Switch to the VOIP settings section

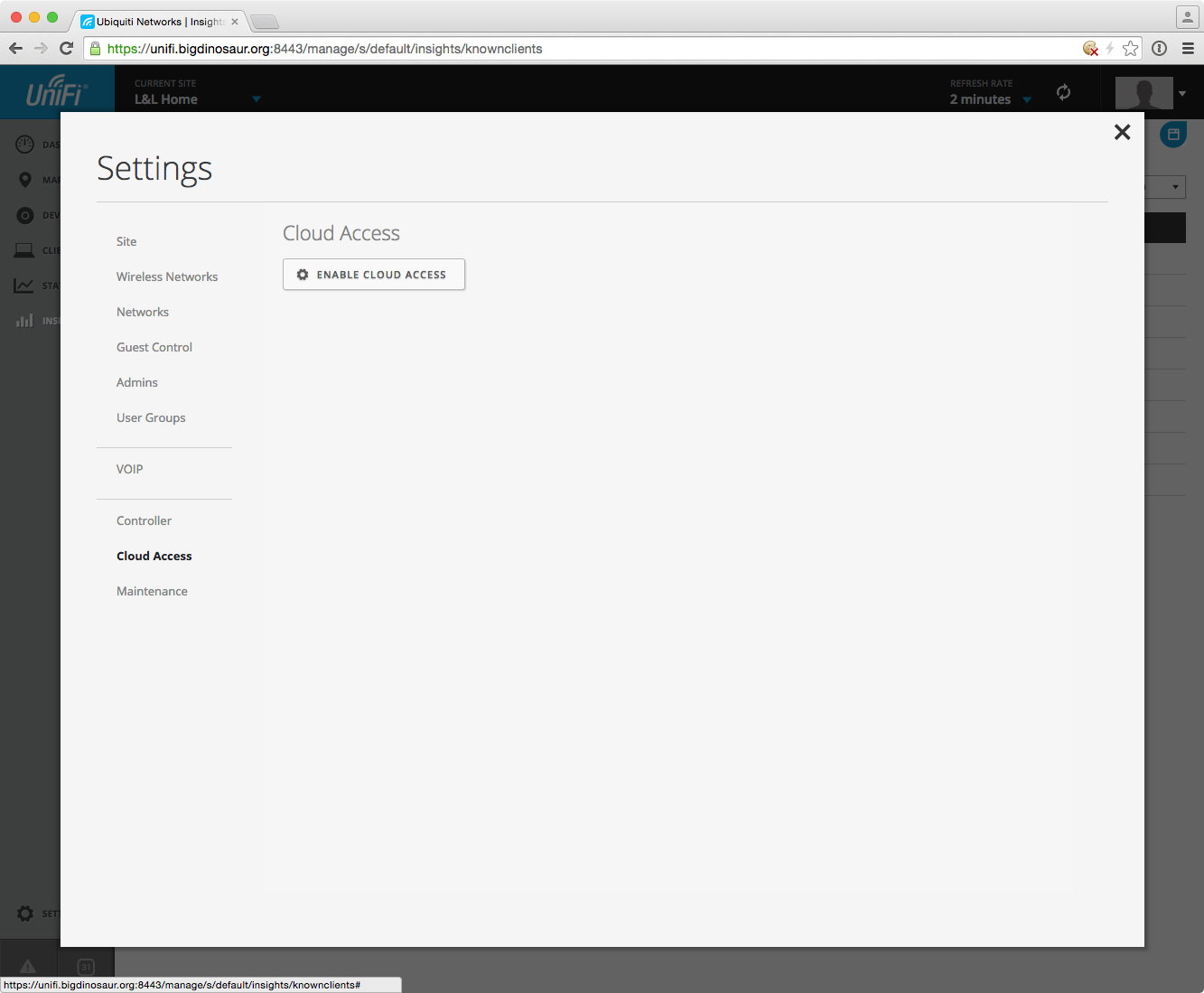click(x=130, y=469)
